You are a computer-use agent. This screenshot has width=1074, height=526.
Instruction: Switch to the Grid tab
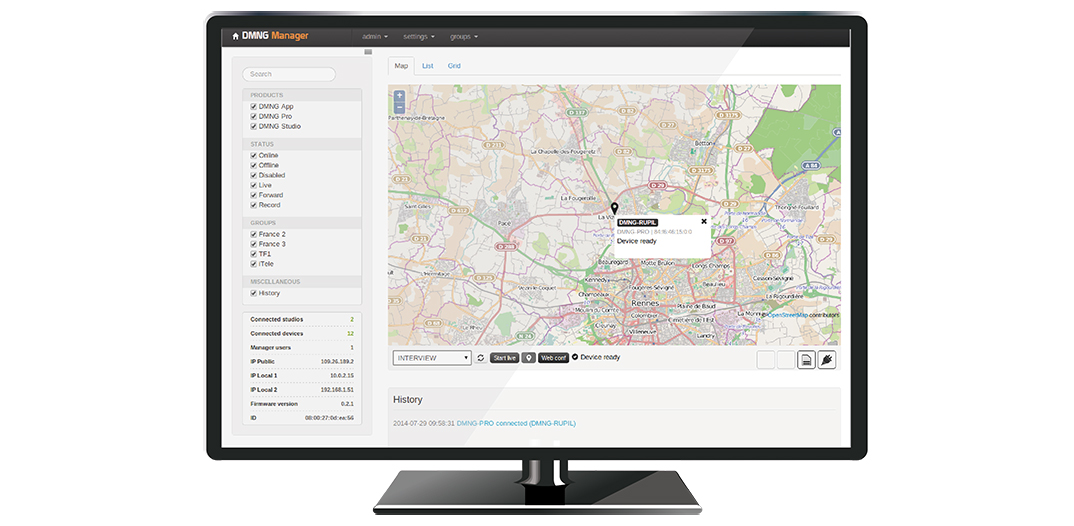pos(454,66)
